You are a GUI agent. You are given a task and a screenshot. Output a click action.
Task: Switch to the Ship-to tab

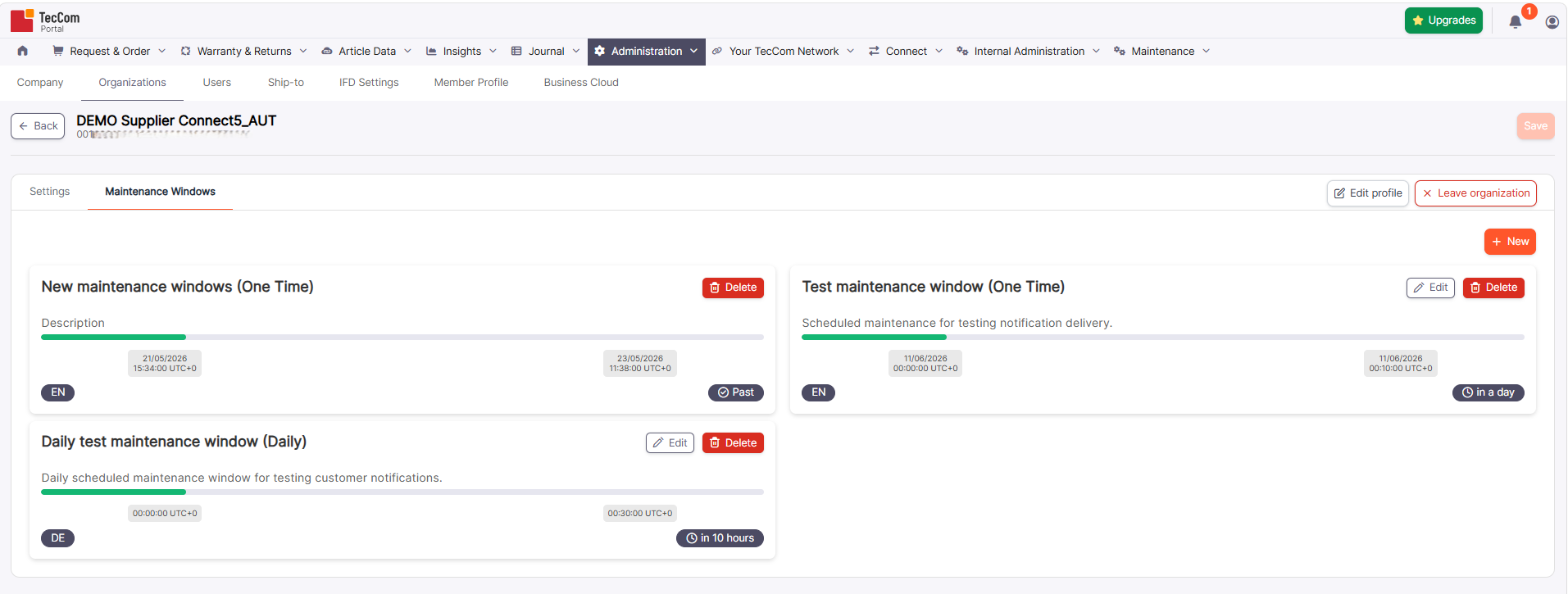286,83
